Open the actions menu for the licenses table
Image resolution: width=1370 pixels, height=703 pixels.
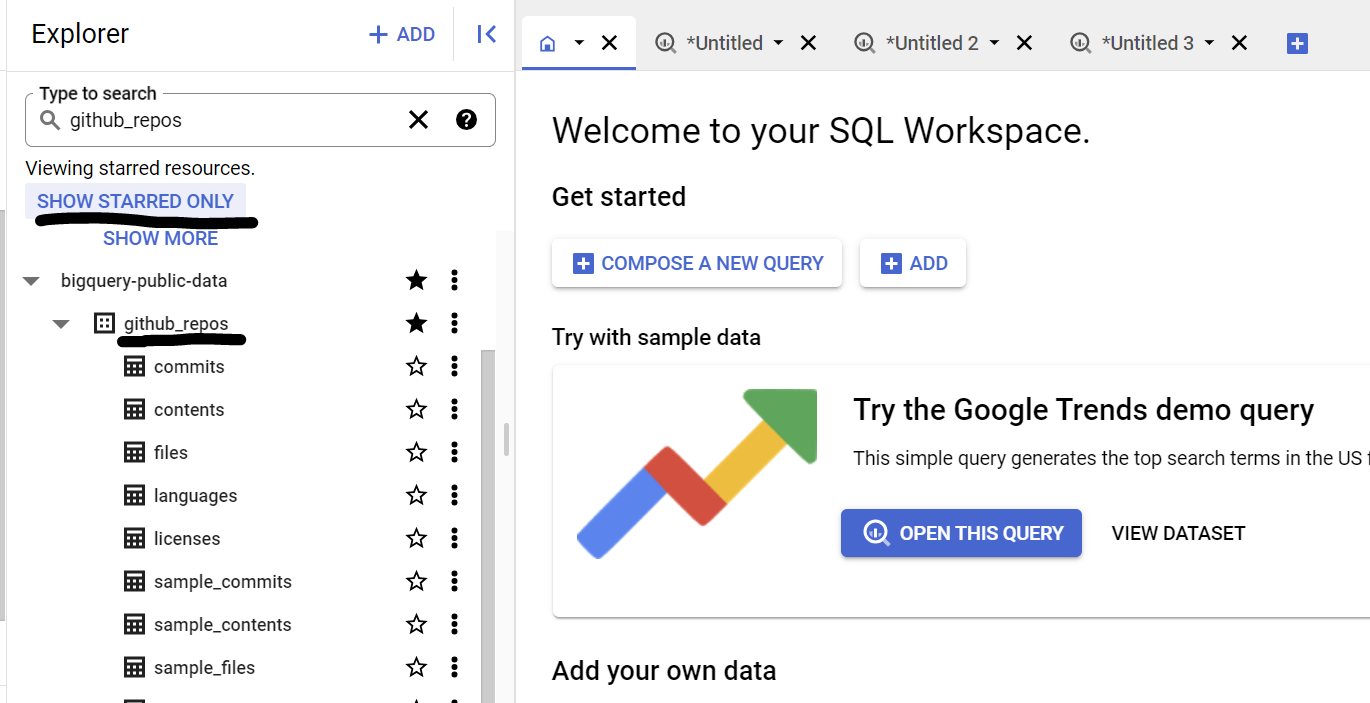click(454, 538)
